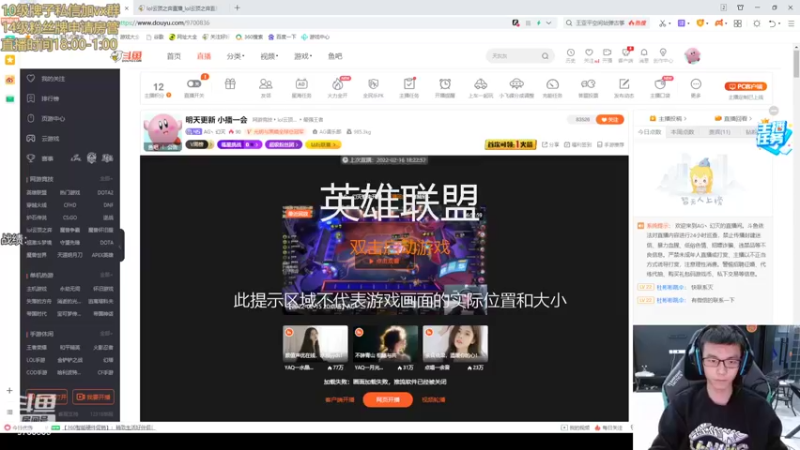Open the middle recommended stream thumbnail (31万)
Image resolution: width=800 pixels, height=450 pixels.
pos(385,343)
